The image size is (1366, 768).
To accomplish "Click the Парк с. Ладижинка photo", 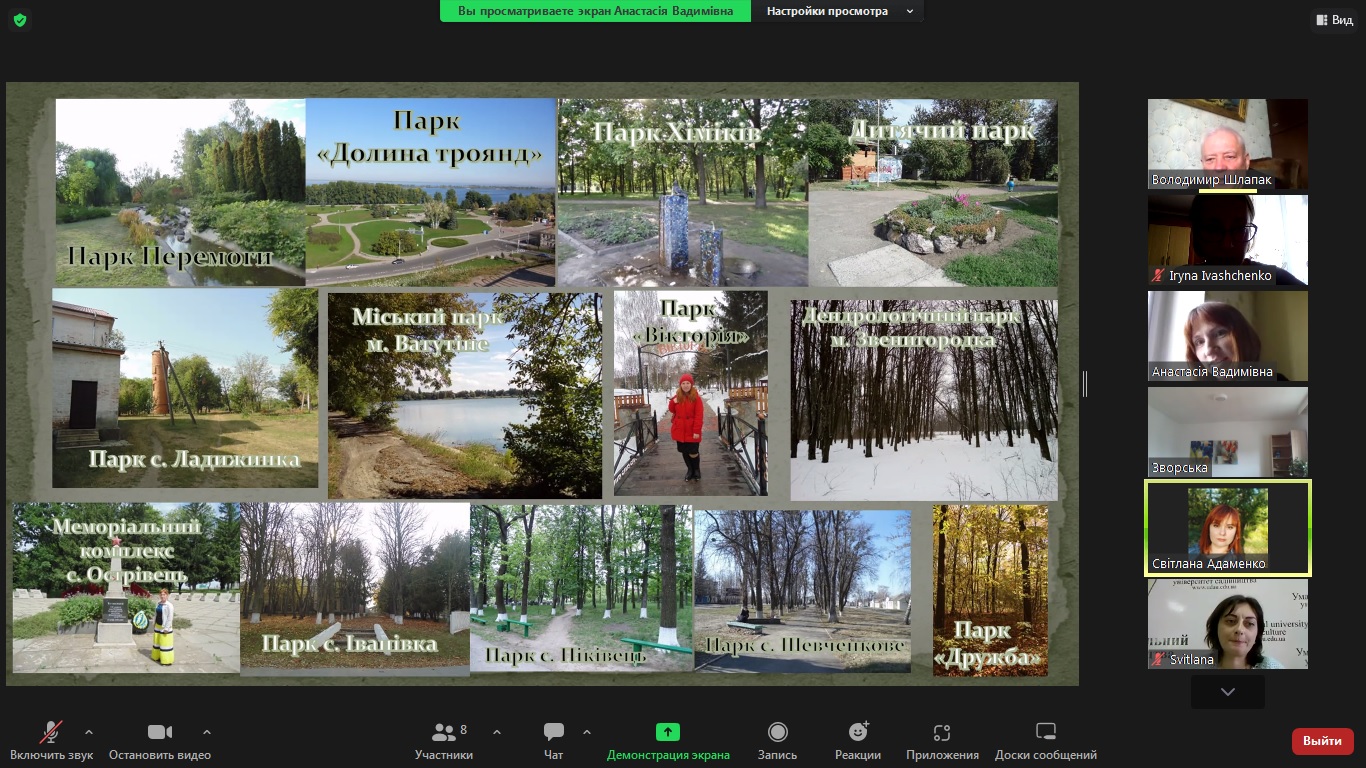I will pos(185,388).
